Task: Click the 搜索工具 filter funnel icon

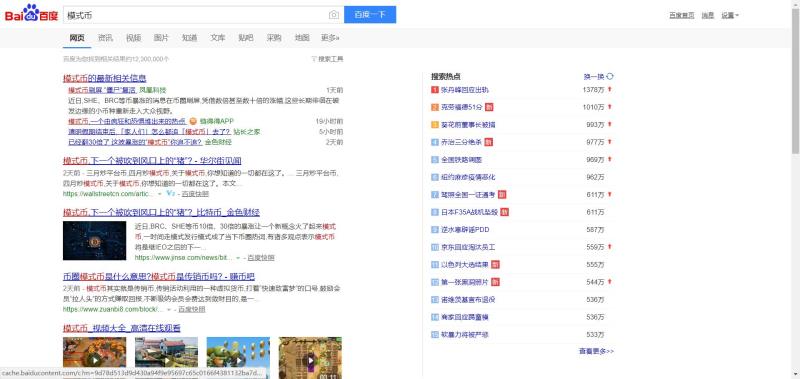Action: (314, 59)
